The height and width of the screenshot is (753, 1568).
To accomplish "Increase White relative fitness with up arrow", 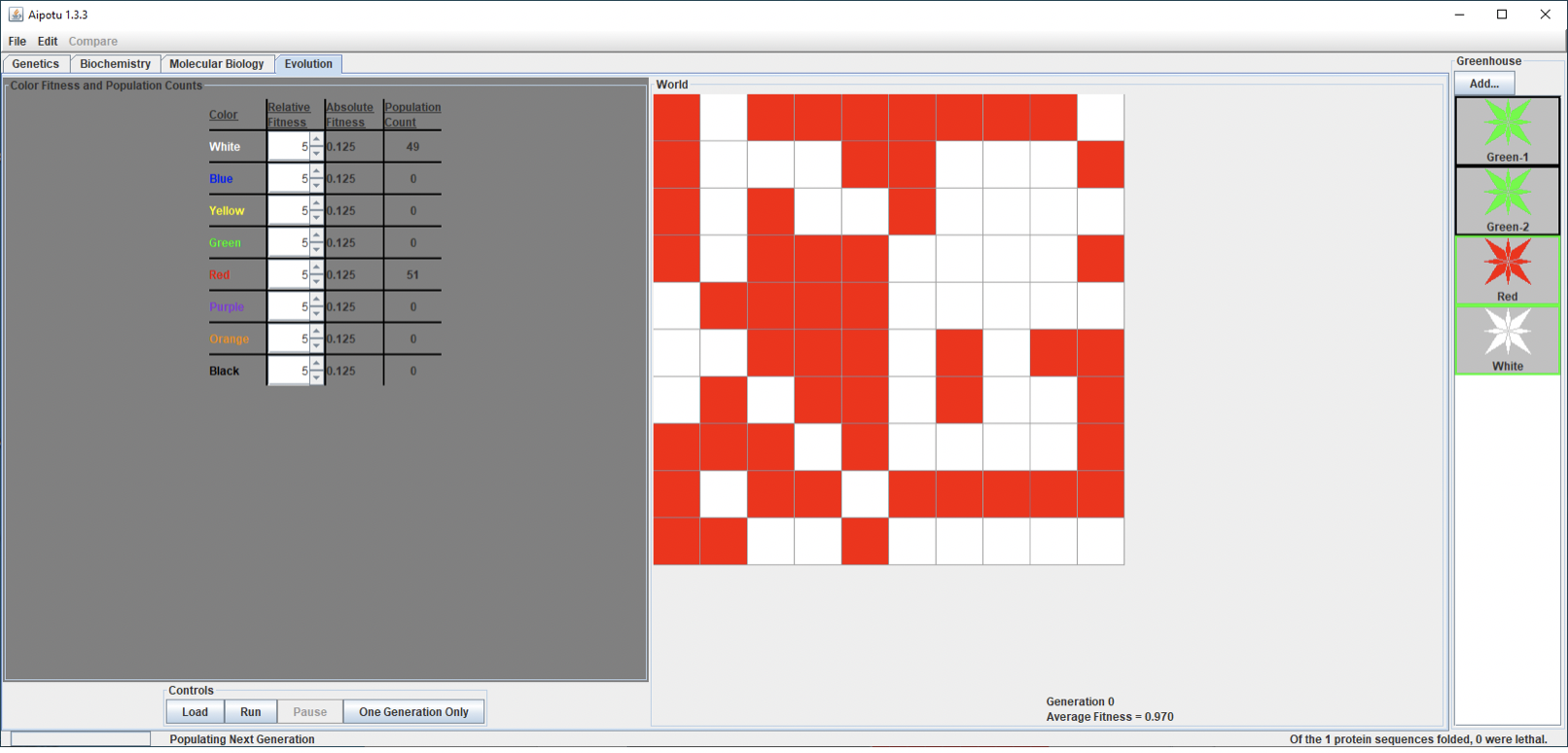I will coord(316,140).
